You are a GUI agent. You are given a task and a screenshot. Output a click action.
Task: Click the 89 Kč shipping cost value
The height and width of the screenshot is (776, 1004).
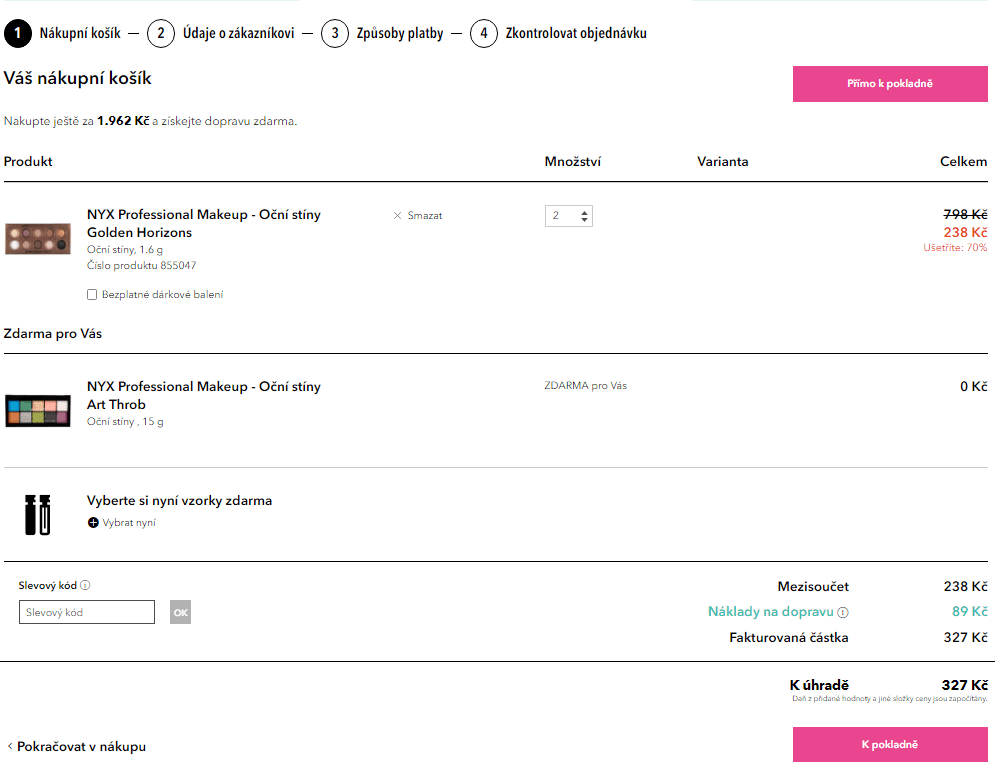pos(969,611)
